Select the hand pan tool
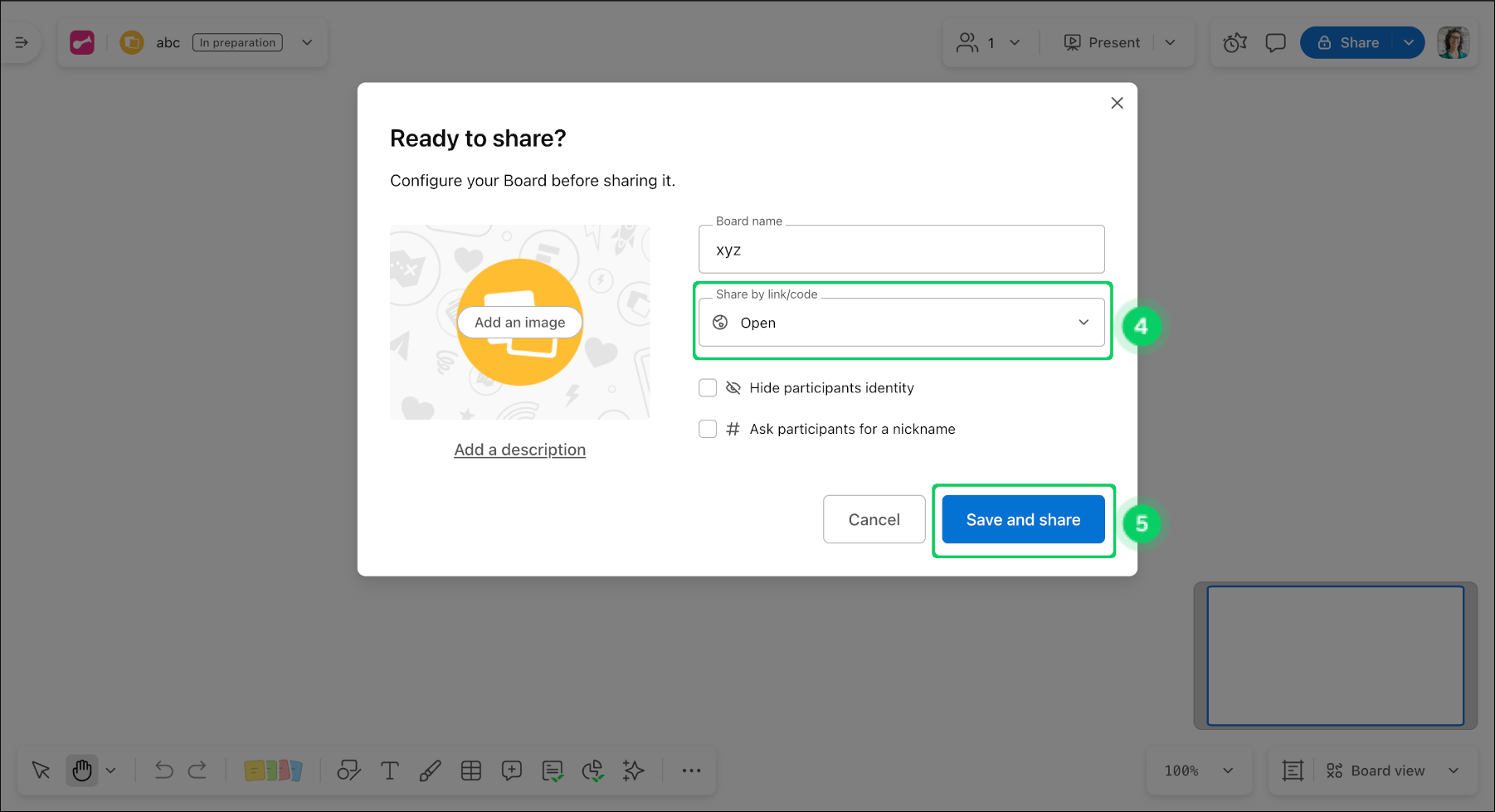This screenshot has height=812, width=1495. click(82, 771)
